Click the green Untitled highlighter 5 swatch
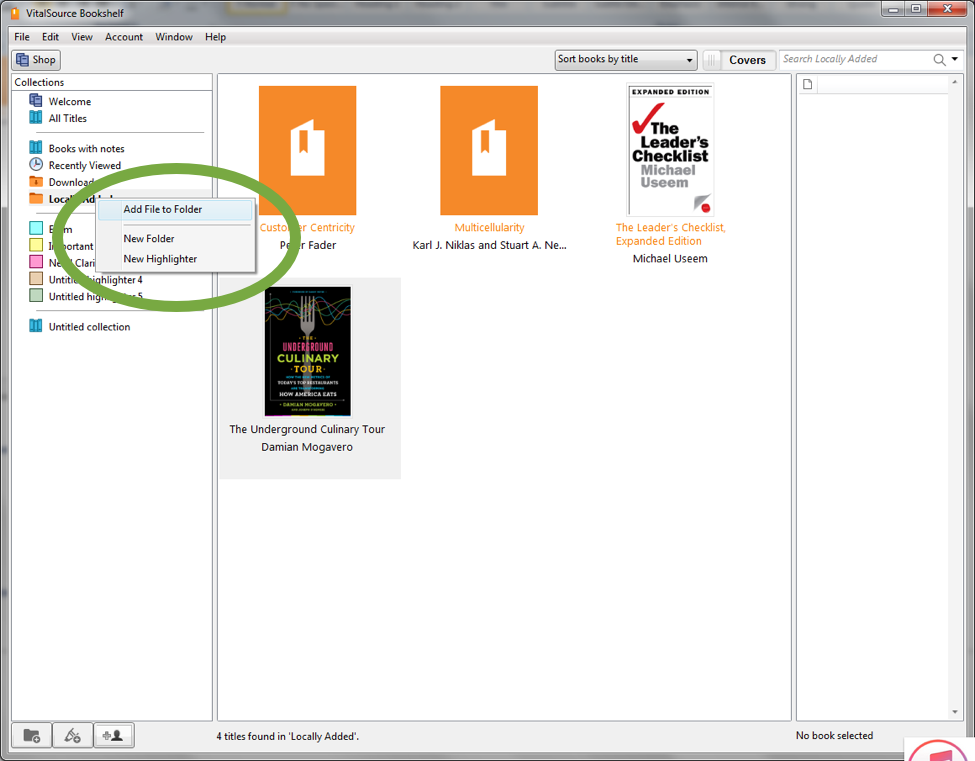This screenshot has width=975, height=761. (36, 296)
